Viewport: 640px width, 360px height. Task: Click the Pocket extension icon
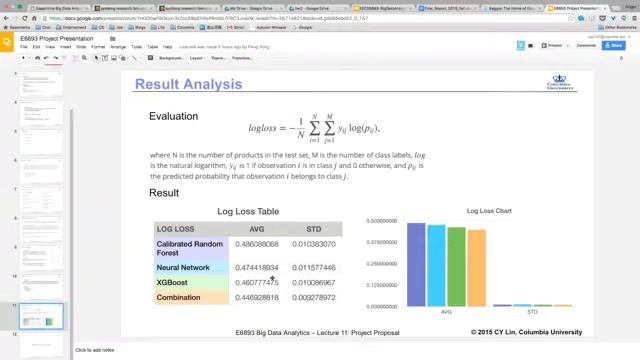tap(602, 18)
